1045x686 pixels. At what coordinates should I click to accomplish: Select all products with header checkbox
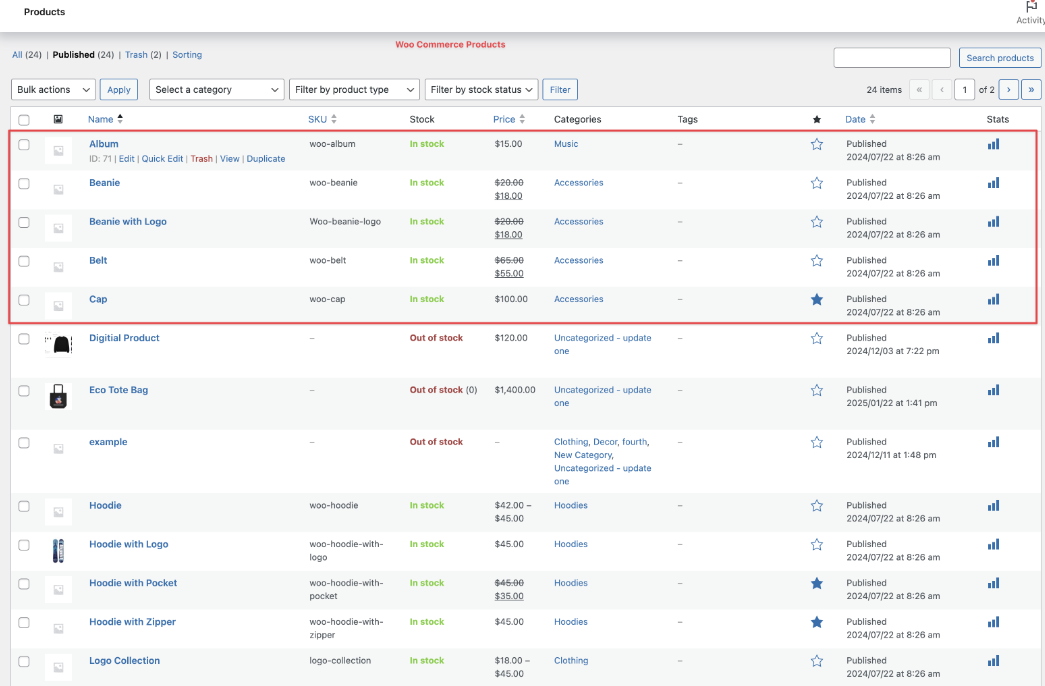click(x=24, y=120)
